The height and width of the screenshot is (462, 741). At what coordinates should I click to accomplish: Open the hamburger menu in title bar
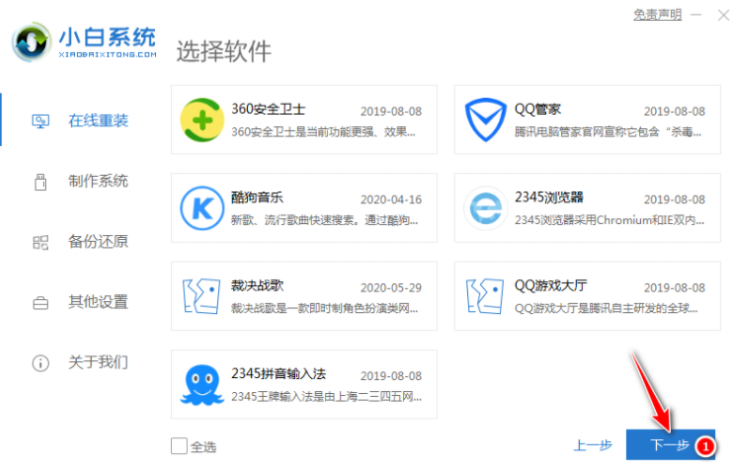pos(696,15)
